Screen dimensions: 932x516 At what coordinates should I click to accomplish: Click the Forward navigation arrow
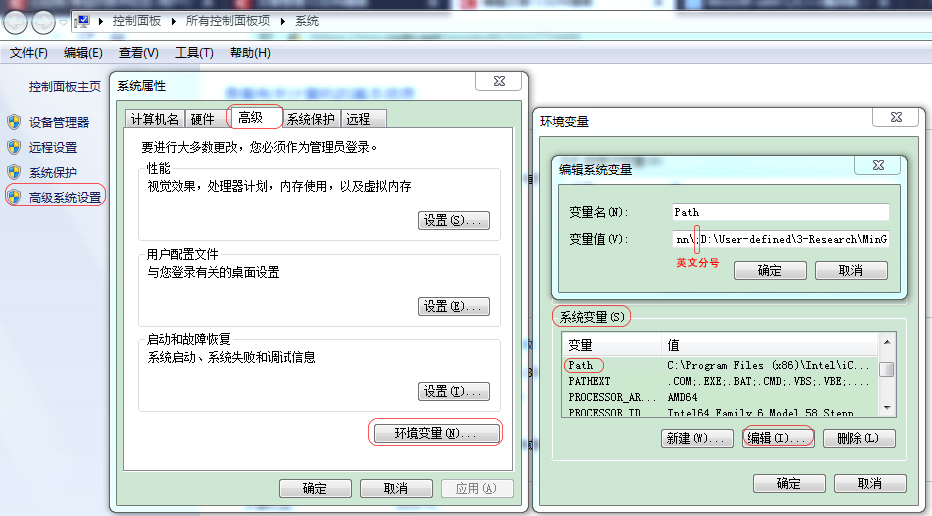[x=43, y=23]
